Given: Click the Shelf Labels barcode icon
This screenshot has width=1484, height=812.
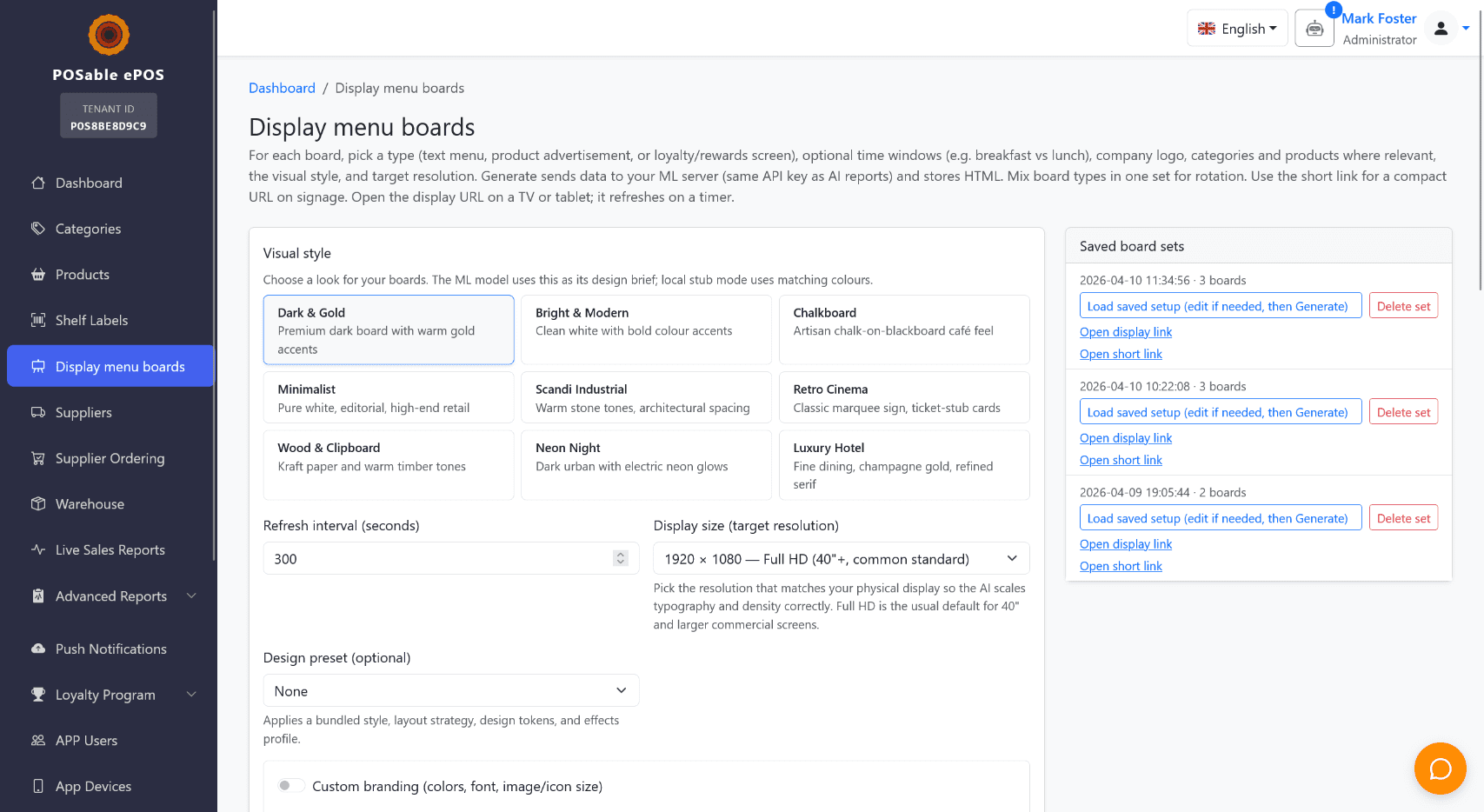Looking at the screenshot, I should tap(38, 320).
